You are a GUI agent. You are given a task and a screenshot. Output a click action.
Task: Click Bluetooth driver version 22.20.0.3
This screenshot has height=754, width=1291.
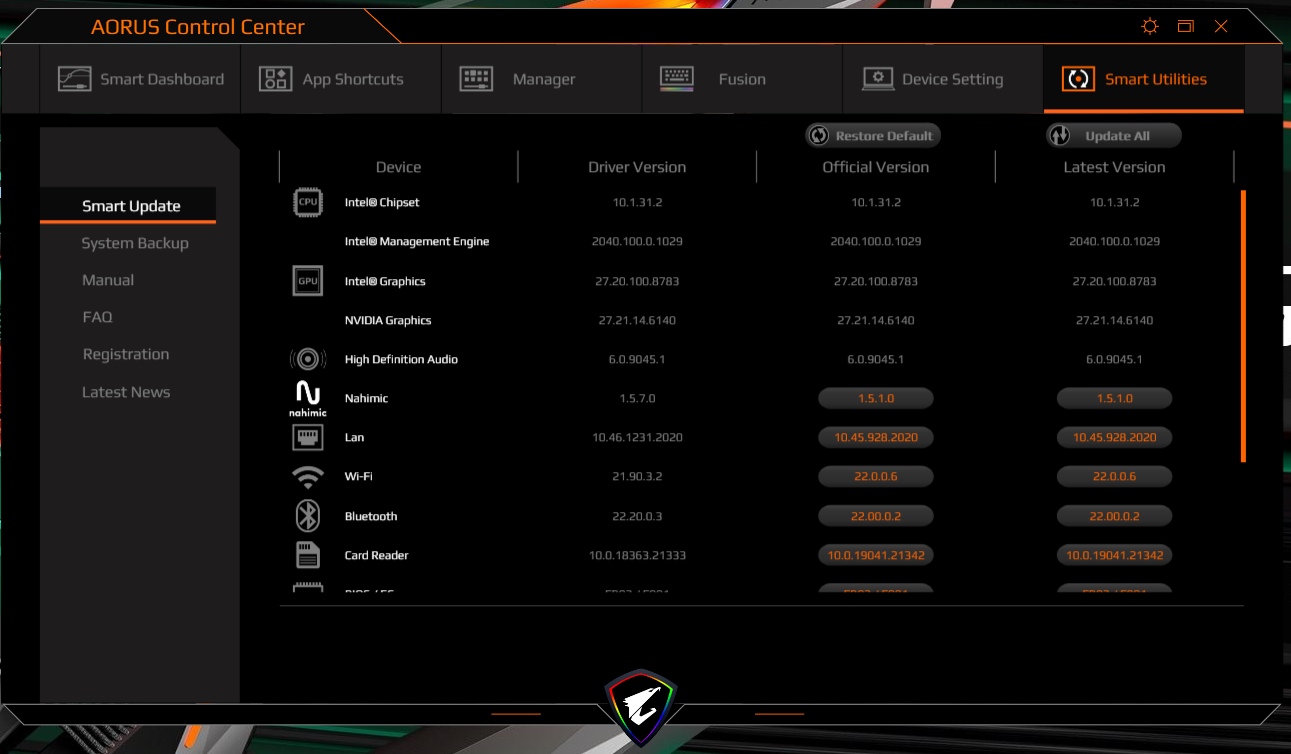(x=637, y=516)
